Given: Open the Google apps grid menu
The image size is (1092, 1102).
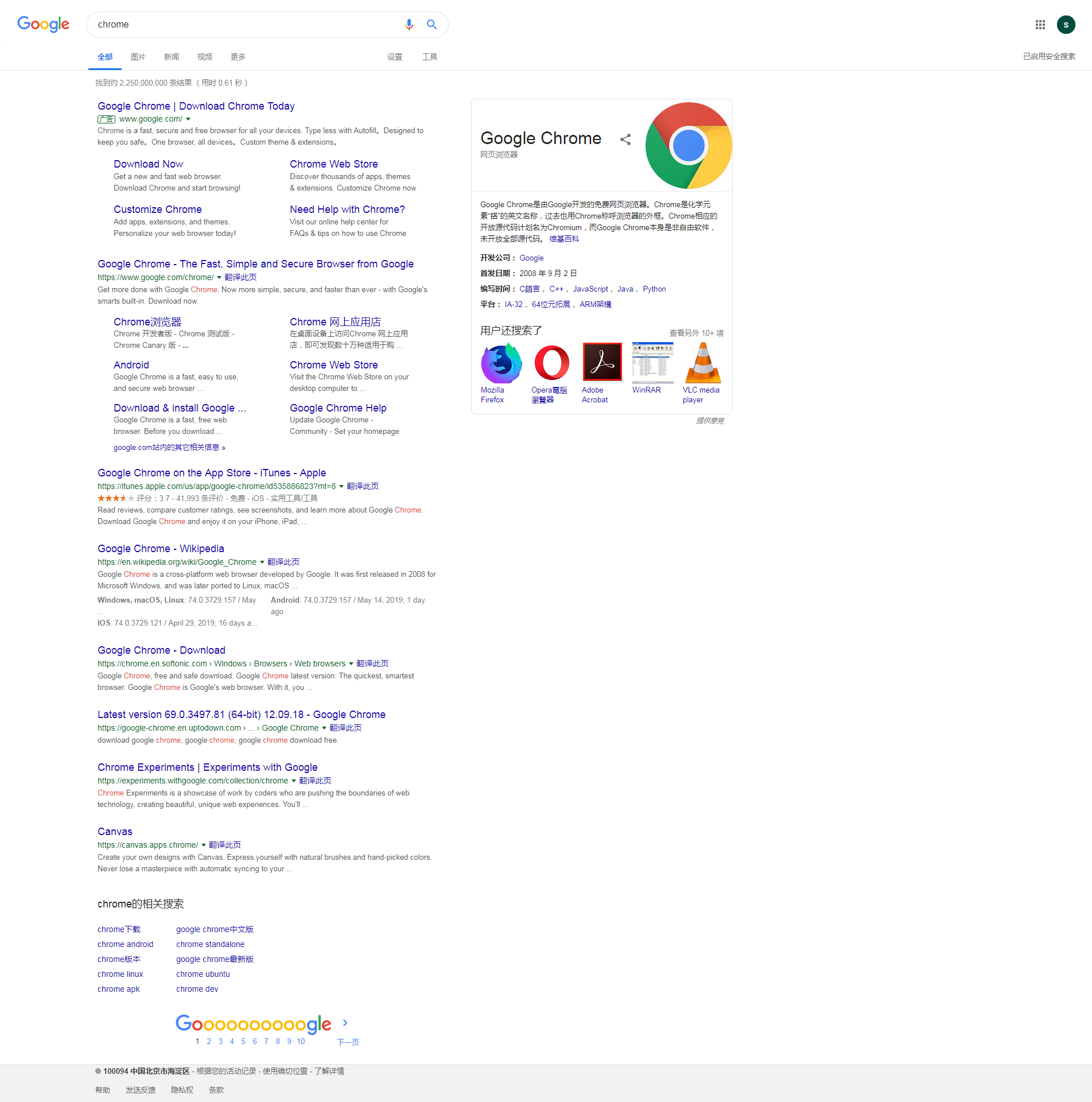Looking at the screenshot, I should (x=1040, y=25).
